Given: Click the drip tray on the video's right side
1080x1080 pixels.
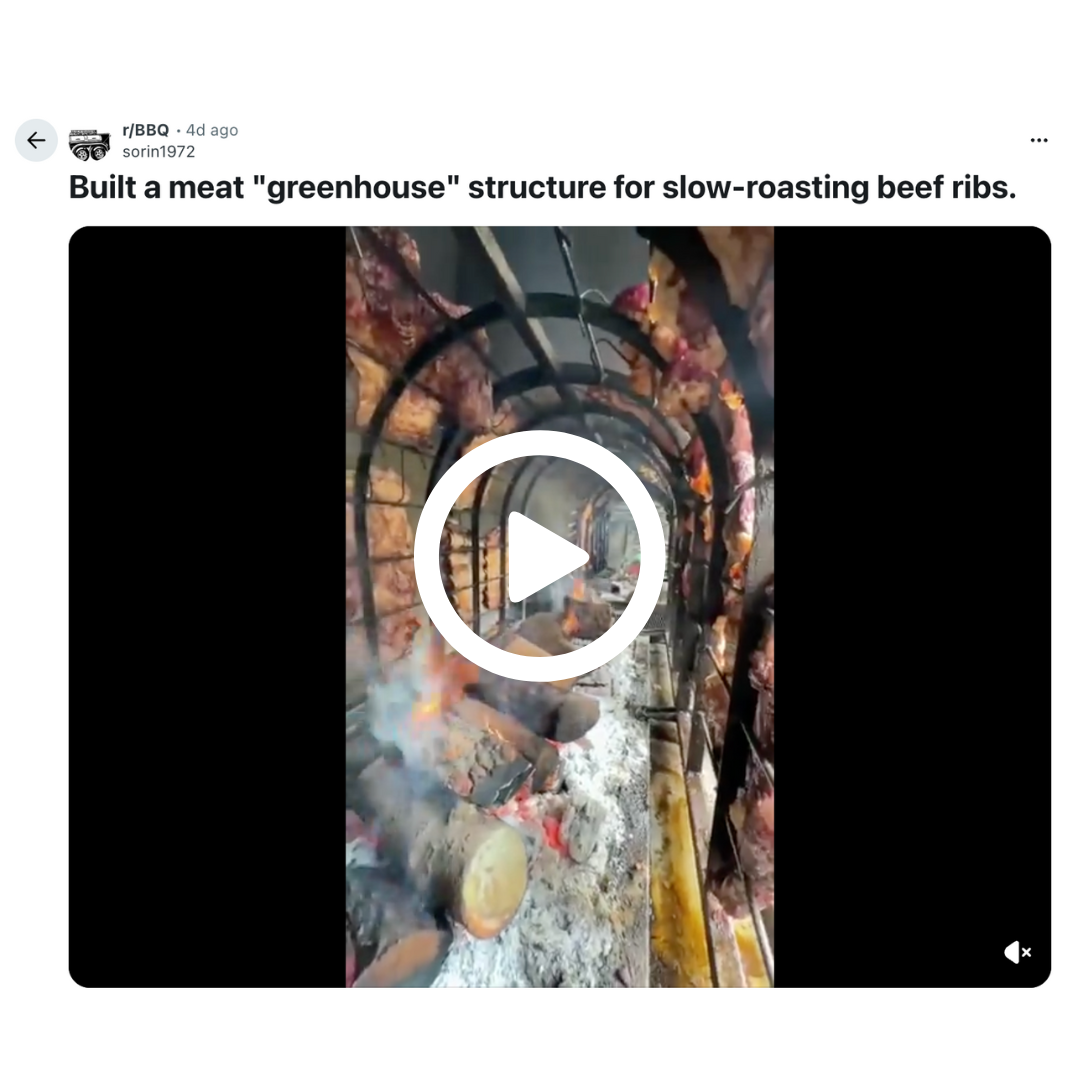Looking at the screenshot, I should (678, 861).
